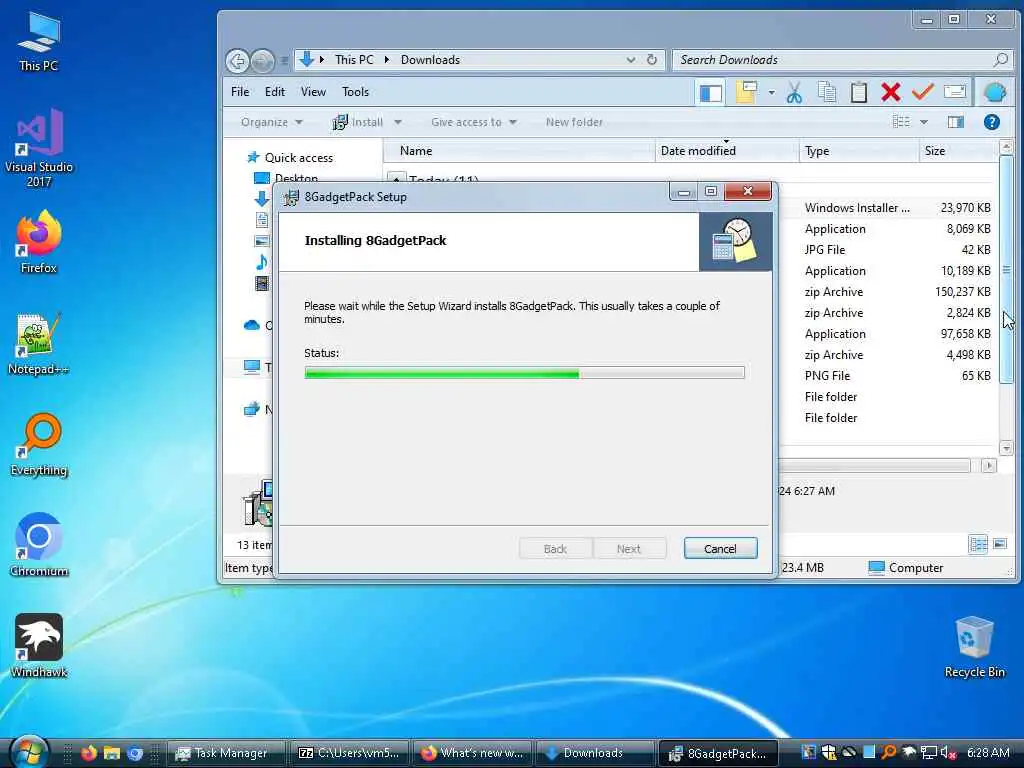Screen dimensions: 1024x768
Task: Click the JPG File row type
Action: click(825, 249)
